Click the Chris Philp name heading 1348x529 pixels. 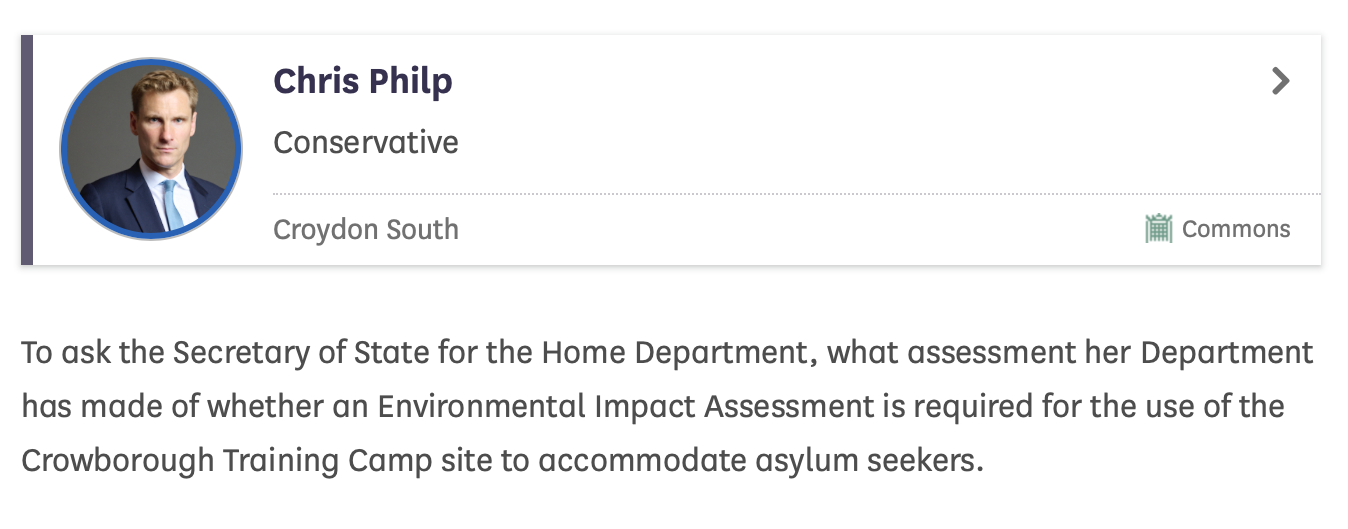[x=362, y=81]
